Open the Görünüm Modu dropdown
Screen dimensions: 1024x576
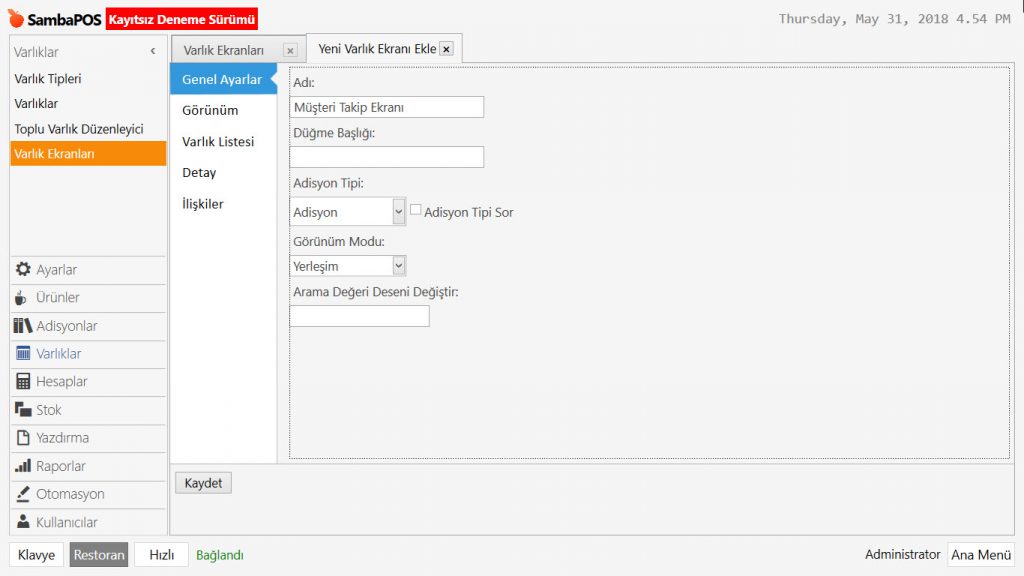point(399,266)
